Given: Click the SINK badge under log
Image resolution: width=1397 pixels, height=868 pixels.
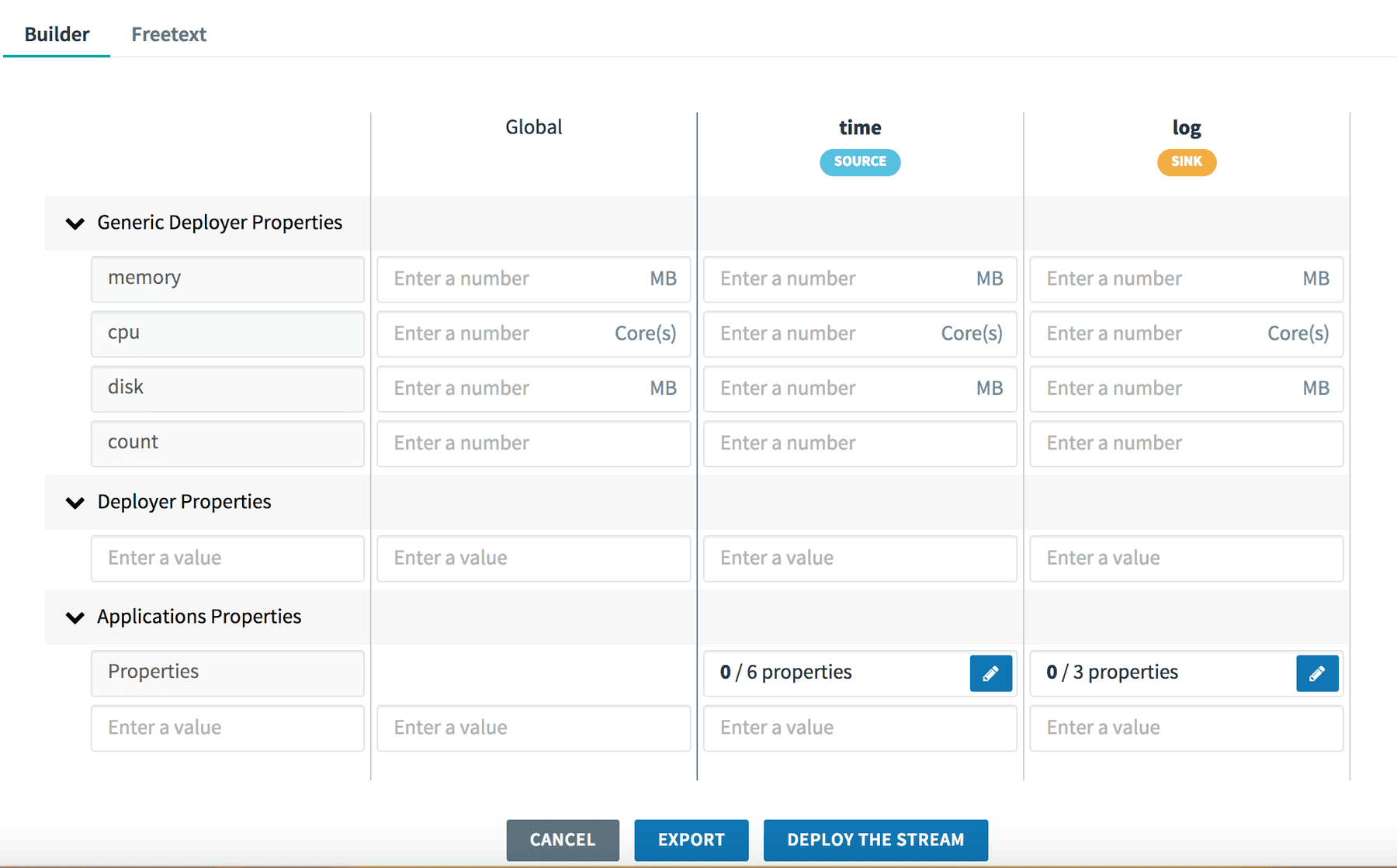Looking at the screenshot, I should coord(1186,162).
